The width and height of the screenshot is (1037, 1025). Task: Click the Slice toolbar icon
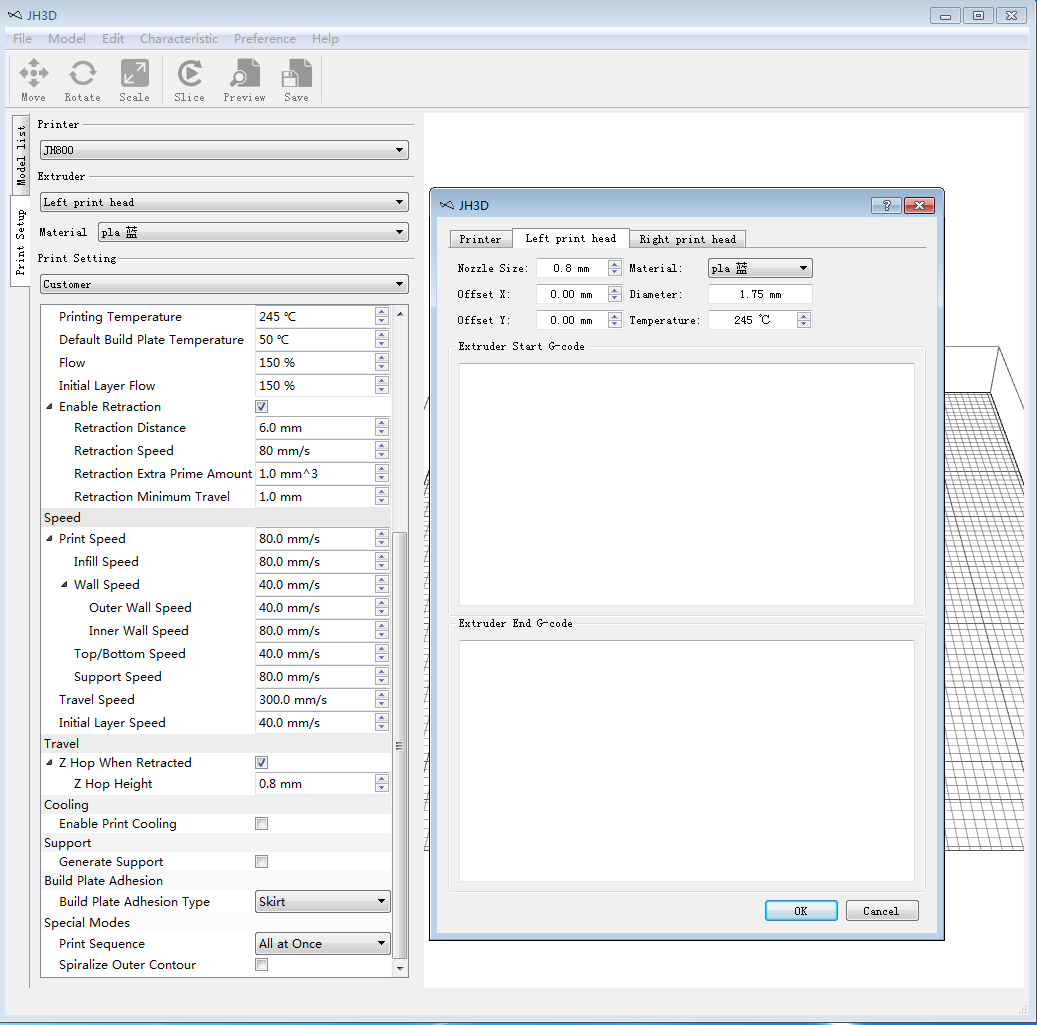pyautogui.click(x=189, y=80)
